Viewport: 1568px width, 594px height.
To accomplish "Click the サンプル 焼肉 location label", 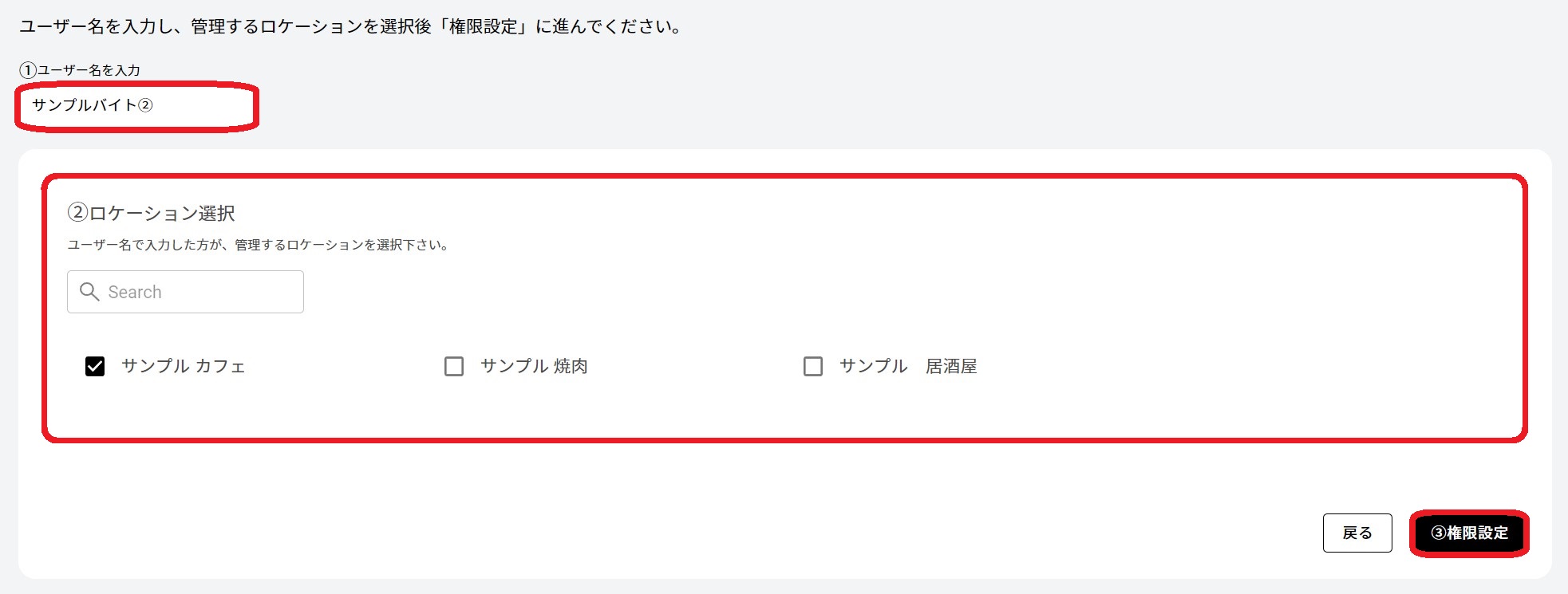I will point(534,366).
